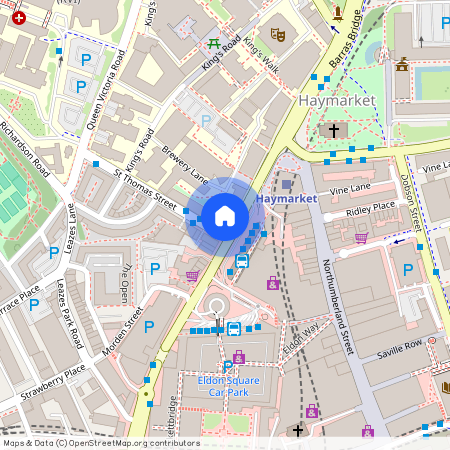Click the Dobson Street label

411,203
